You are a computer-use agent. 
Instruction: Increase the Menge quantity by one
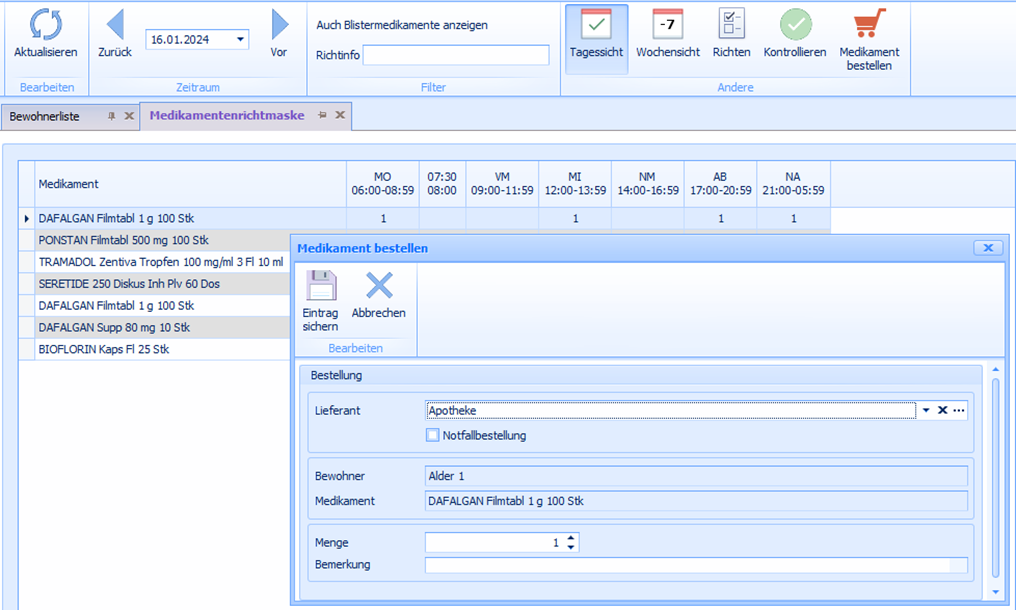(571, 538)
